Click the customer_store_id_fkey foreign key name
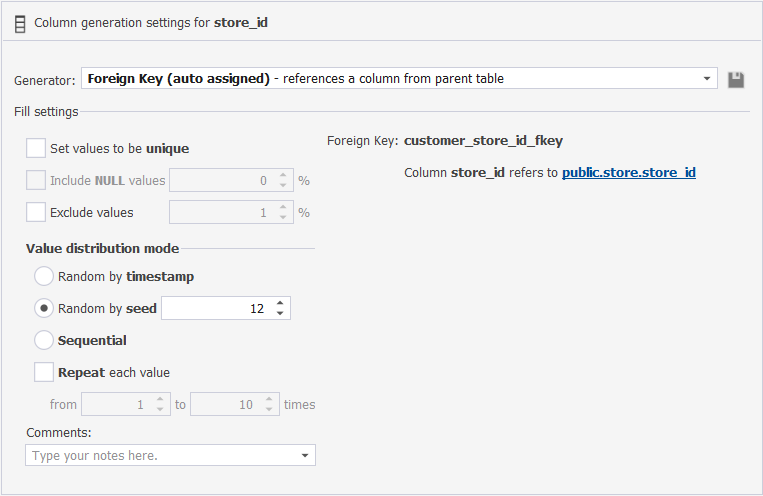The height and width of the screenshot is (496, 763). click(x=483, y=141)
